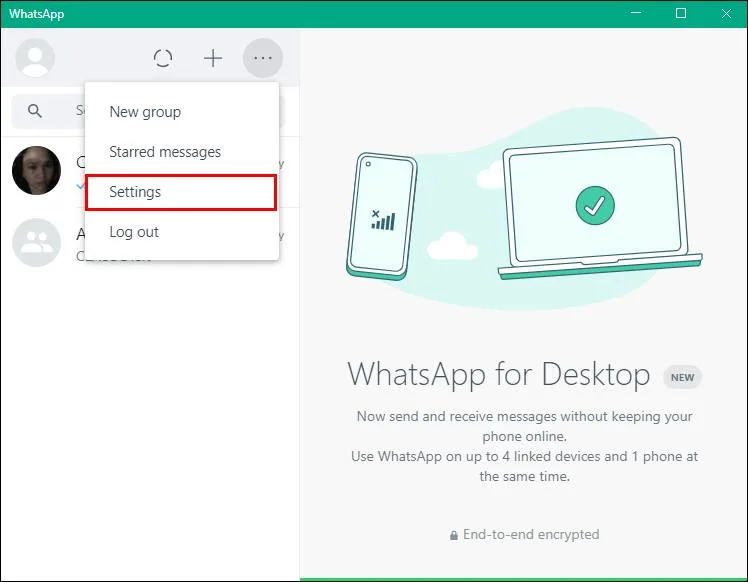Open the Status circle icon
This screenshot has height=582, width=748.
click(163, 58)
